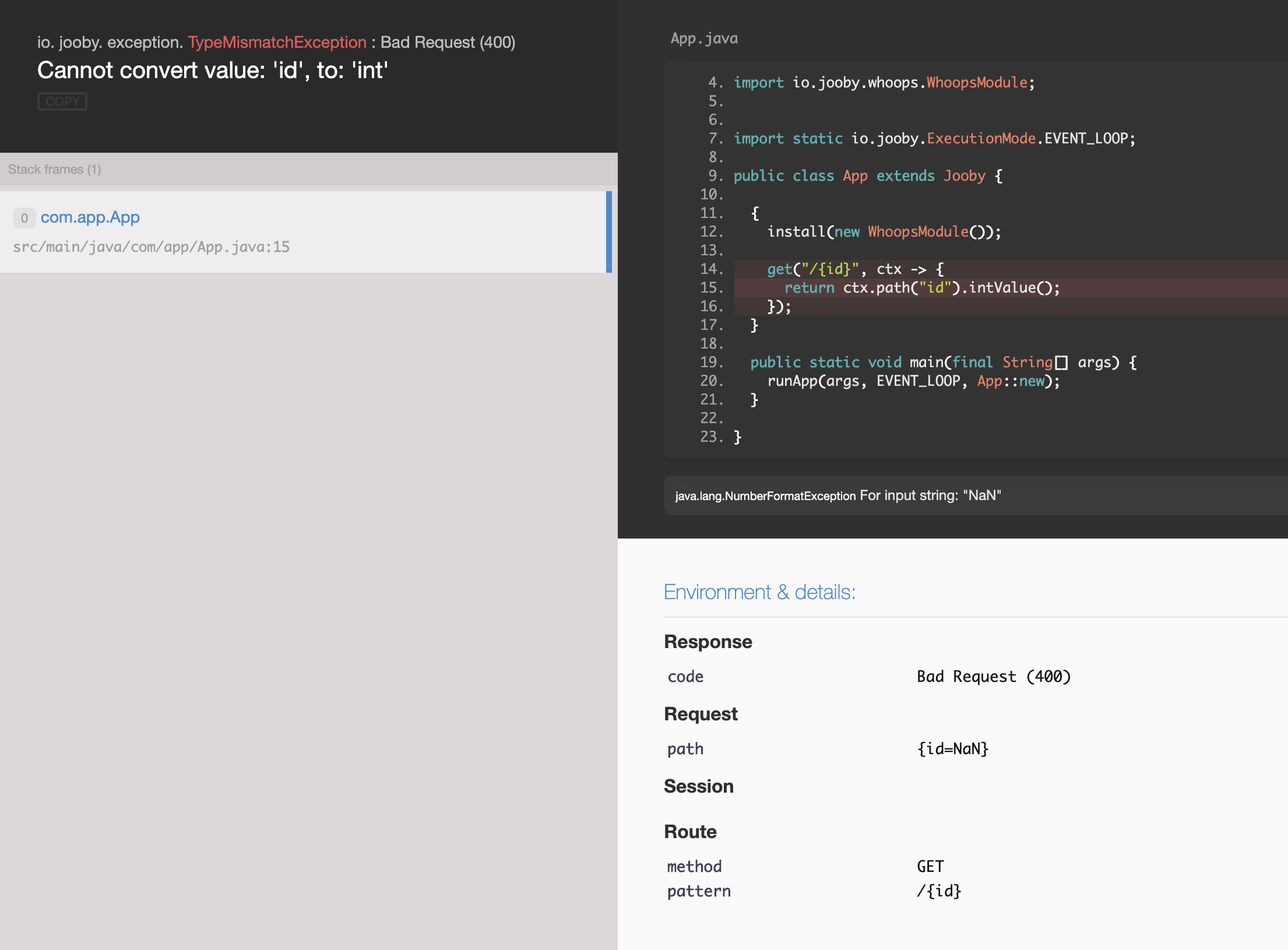
Task: Click the Environment & details heading
Action: [759, 592]
